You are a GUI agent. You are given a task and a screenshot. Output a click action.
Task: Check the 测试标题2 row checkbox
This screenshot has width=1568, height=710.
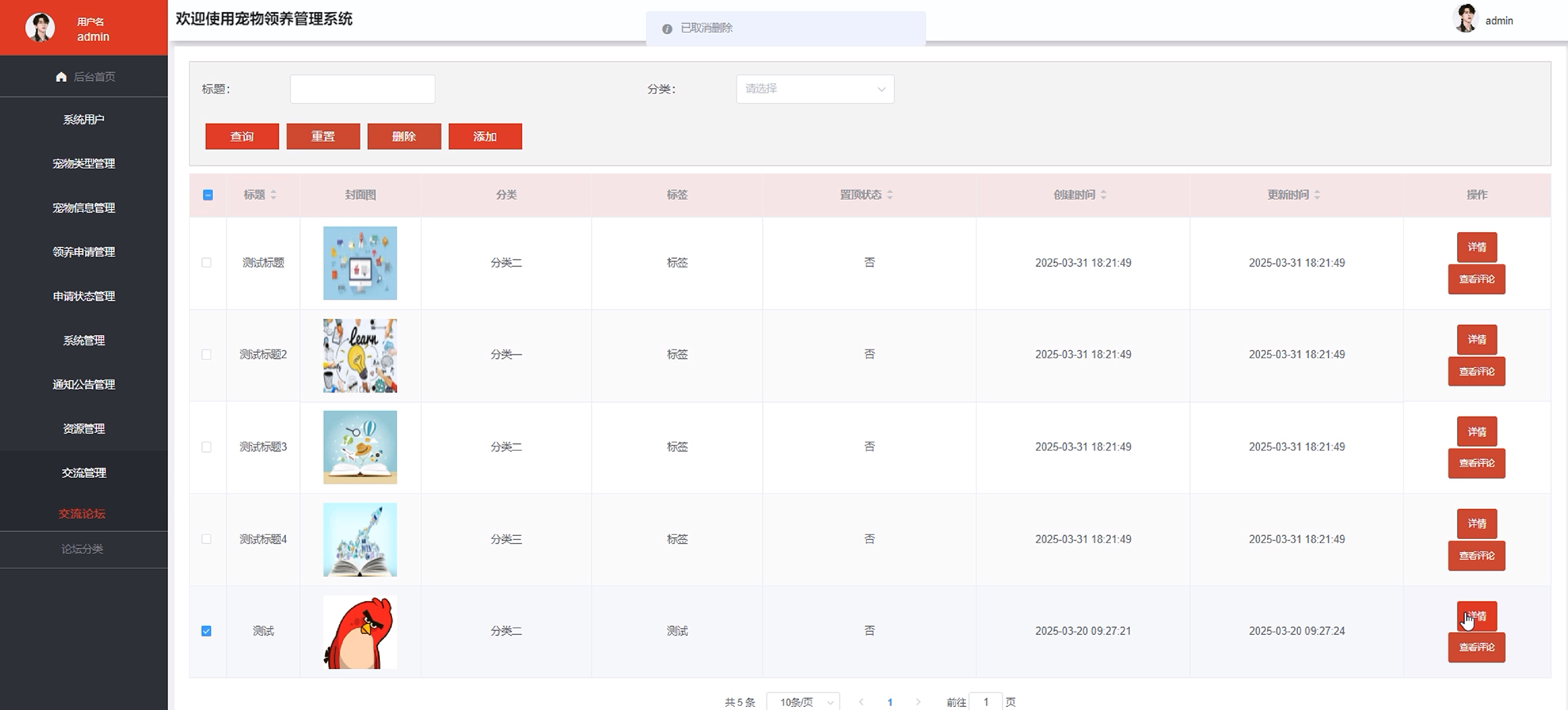pos(206,355)
